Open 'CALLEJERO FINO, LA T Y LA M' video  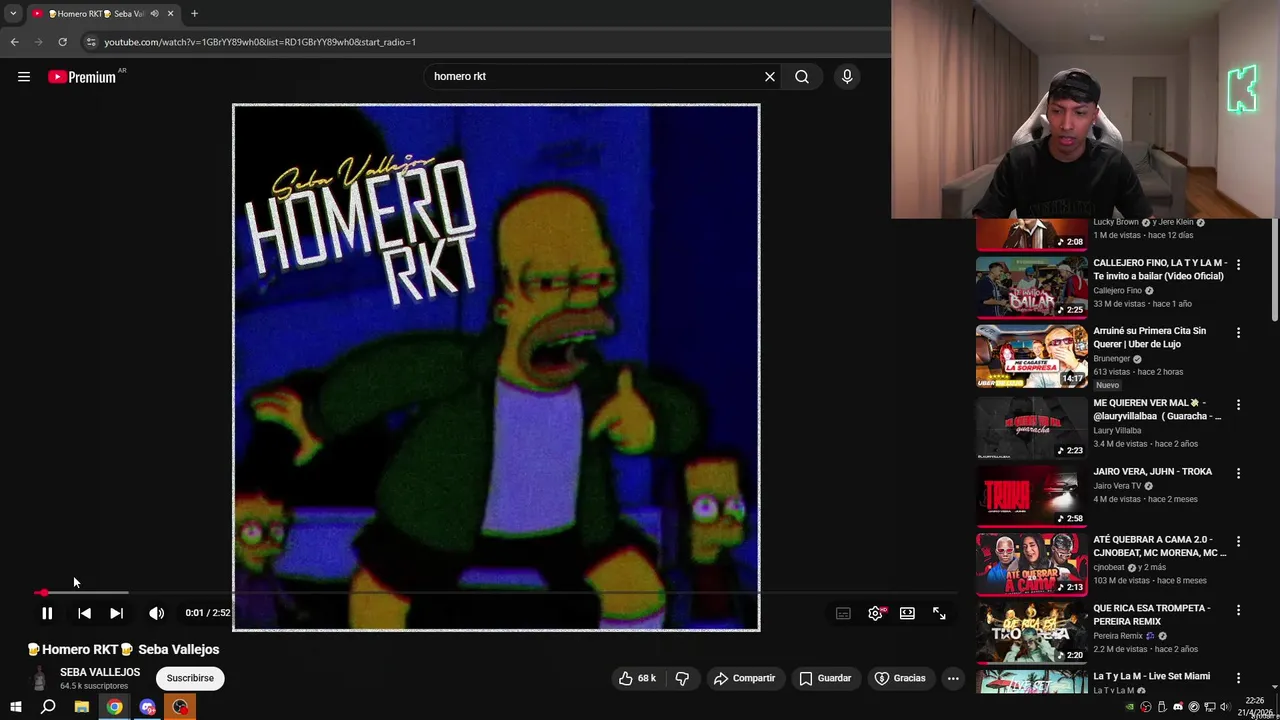tap(1160, 269)
